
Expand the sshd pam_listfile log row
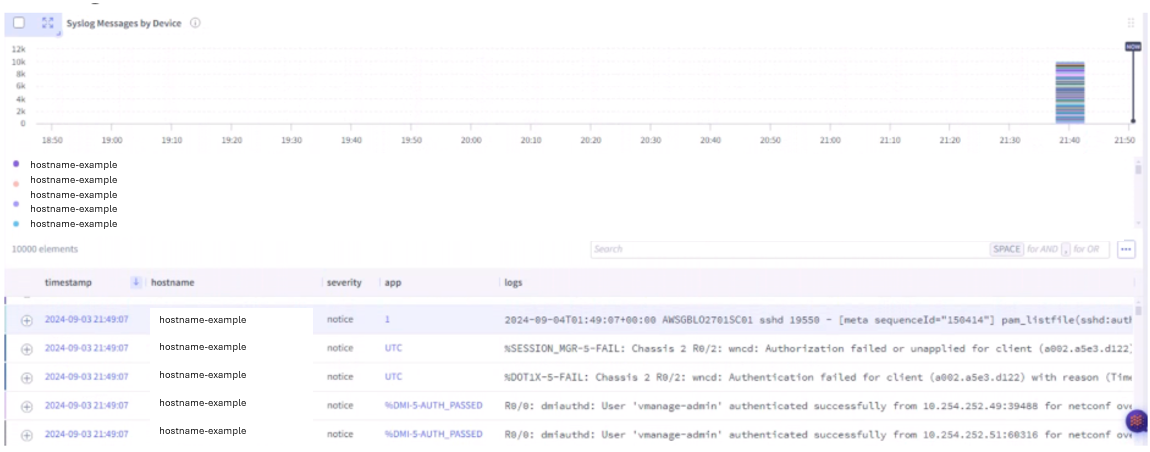[x=27, y=321]
